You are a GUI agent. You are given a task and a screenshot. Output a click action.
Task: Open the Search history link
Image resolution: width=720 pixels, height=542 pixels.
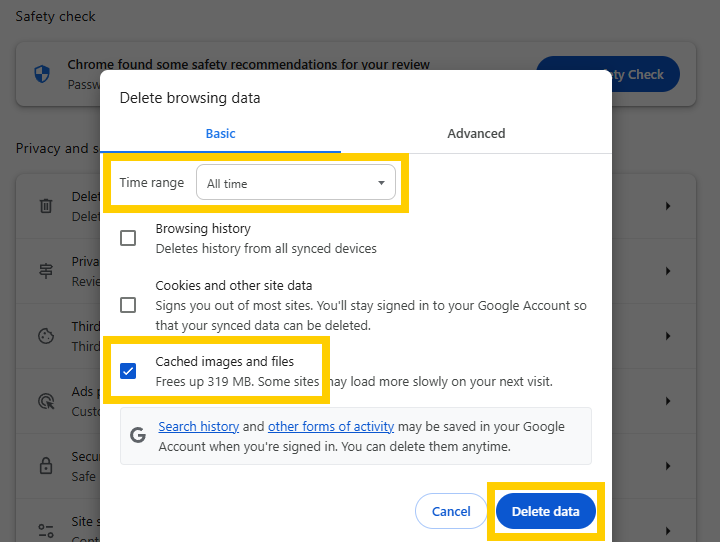[198, 427]
